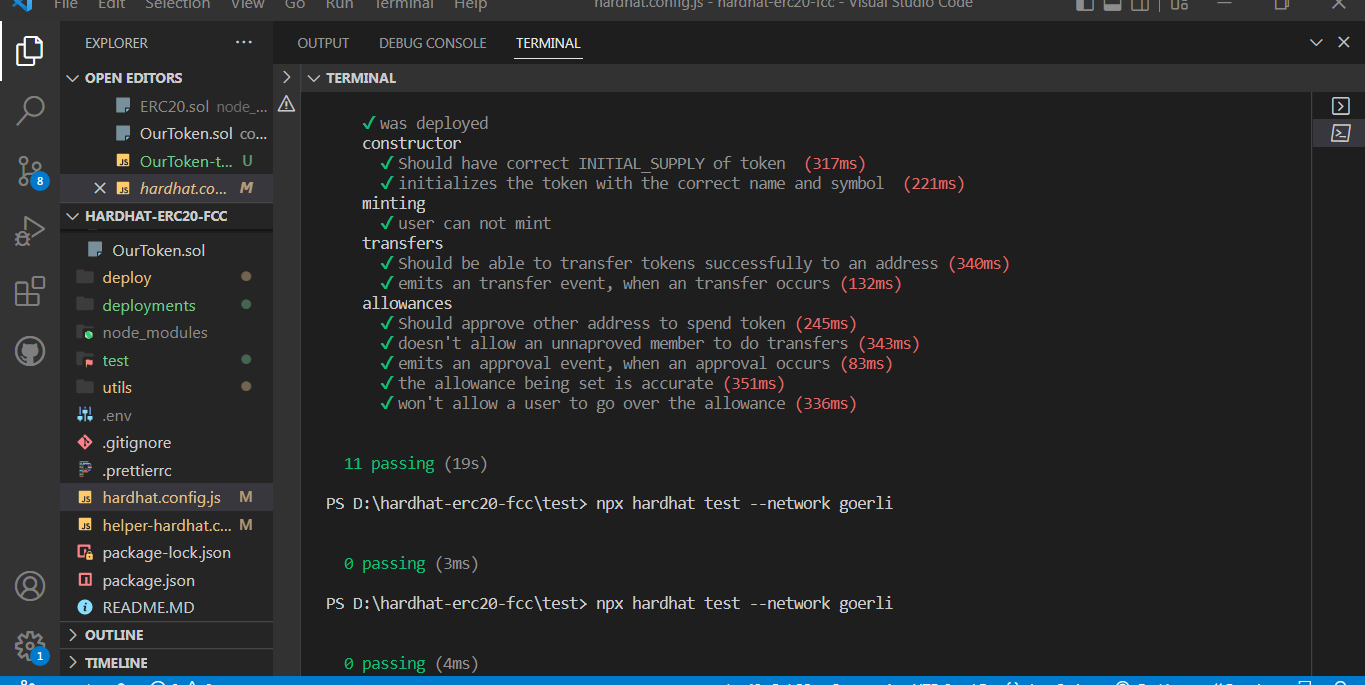1365x685 pixels.
Task: Open README.MD
Action: click(166, 608)
